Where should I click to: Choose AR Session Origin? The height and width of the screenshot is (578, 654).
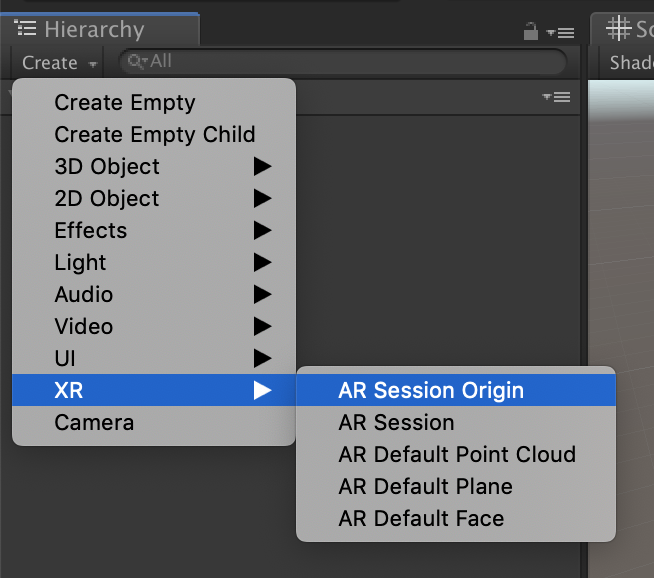pyautogui.click(x=431, y=390)
